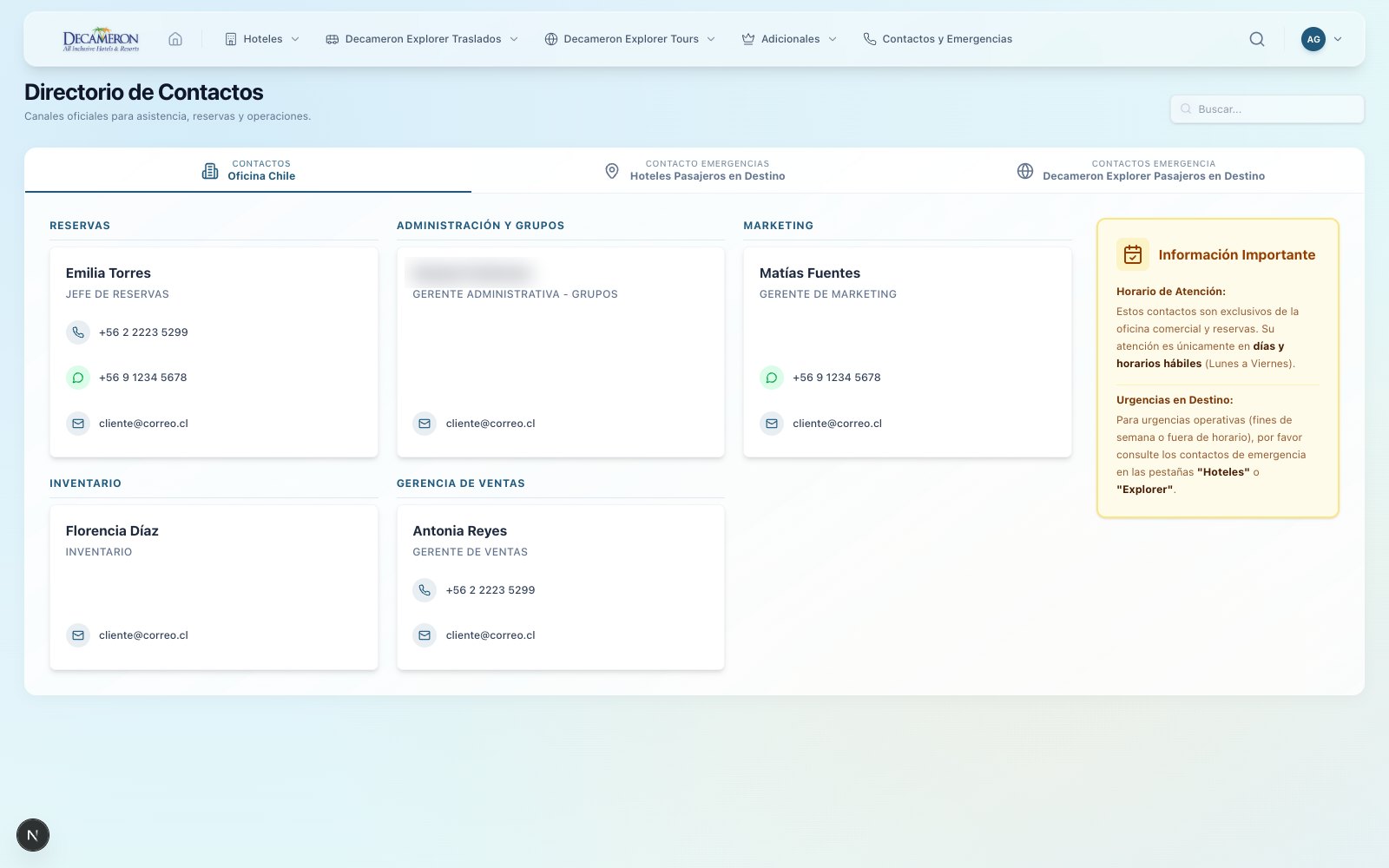Click phone icon in Emilia Torres card

tap(78, 332)
